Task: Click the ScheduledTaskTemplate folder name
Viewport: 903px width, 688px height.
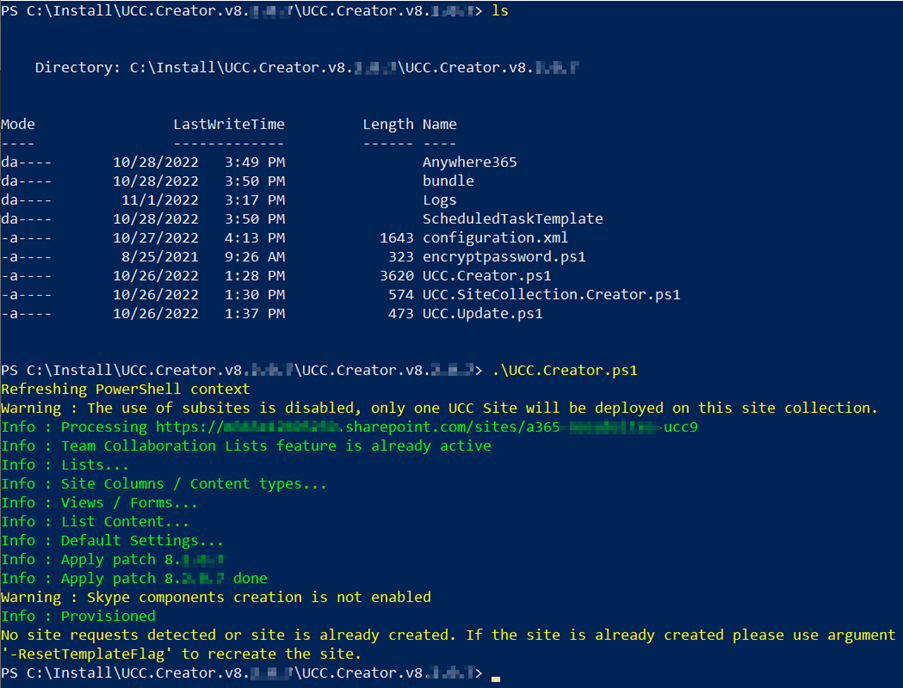Action: click(x=512, y=219)
